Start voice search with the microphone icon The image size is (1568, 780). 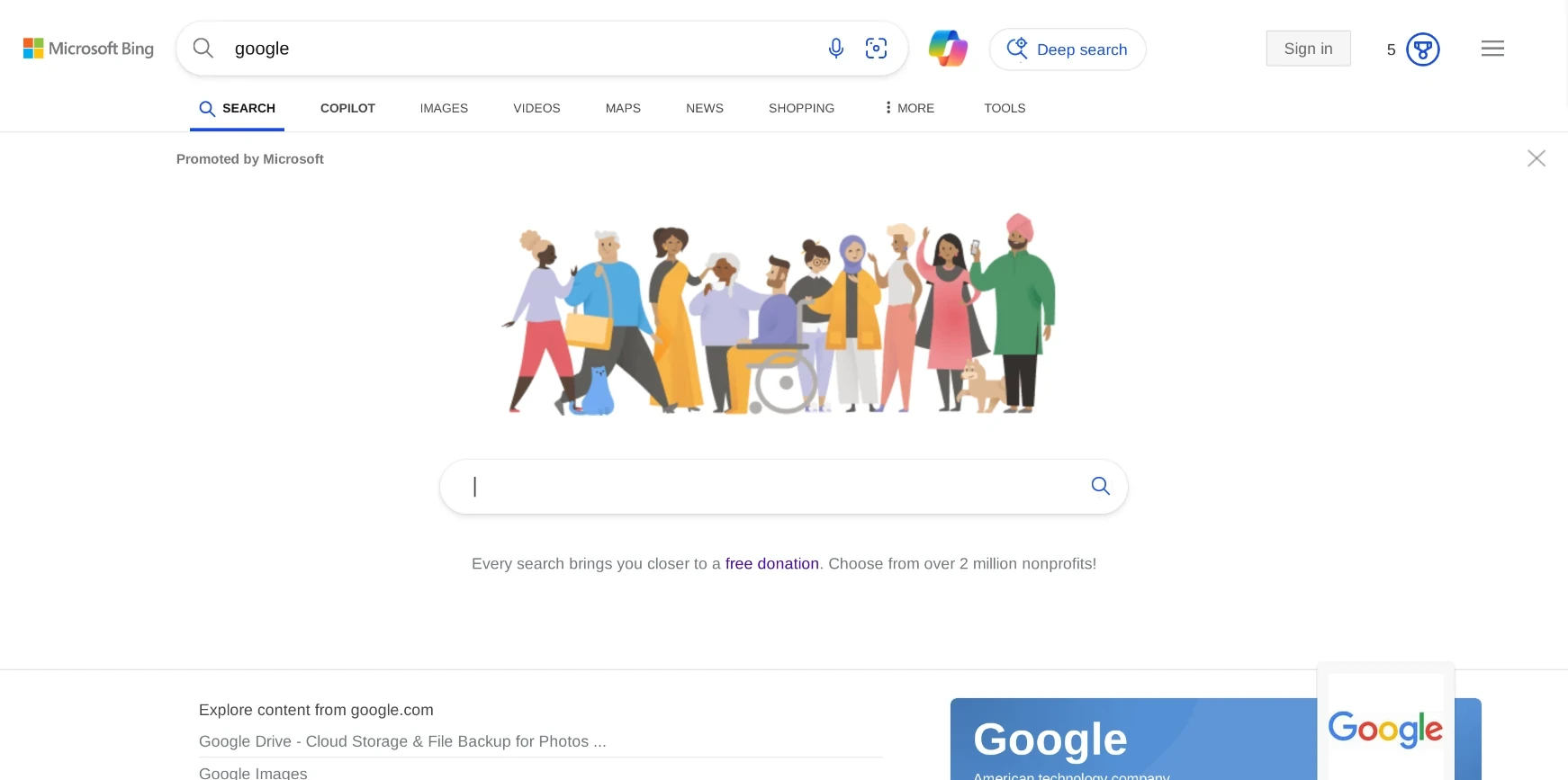(x=836, y=49)
